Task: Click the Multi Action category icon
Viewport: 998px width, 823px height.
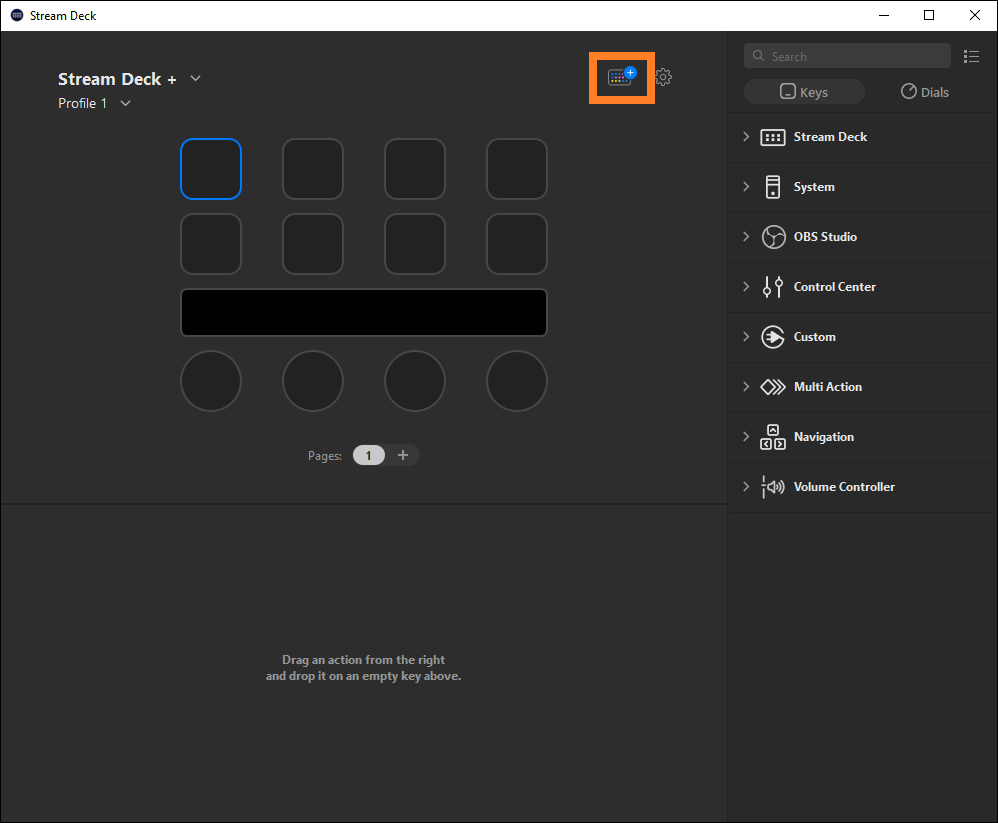Action: [773, 387]
